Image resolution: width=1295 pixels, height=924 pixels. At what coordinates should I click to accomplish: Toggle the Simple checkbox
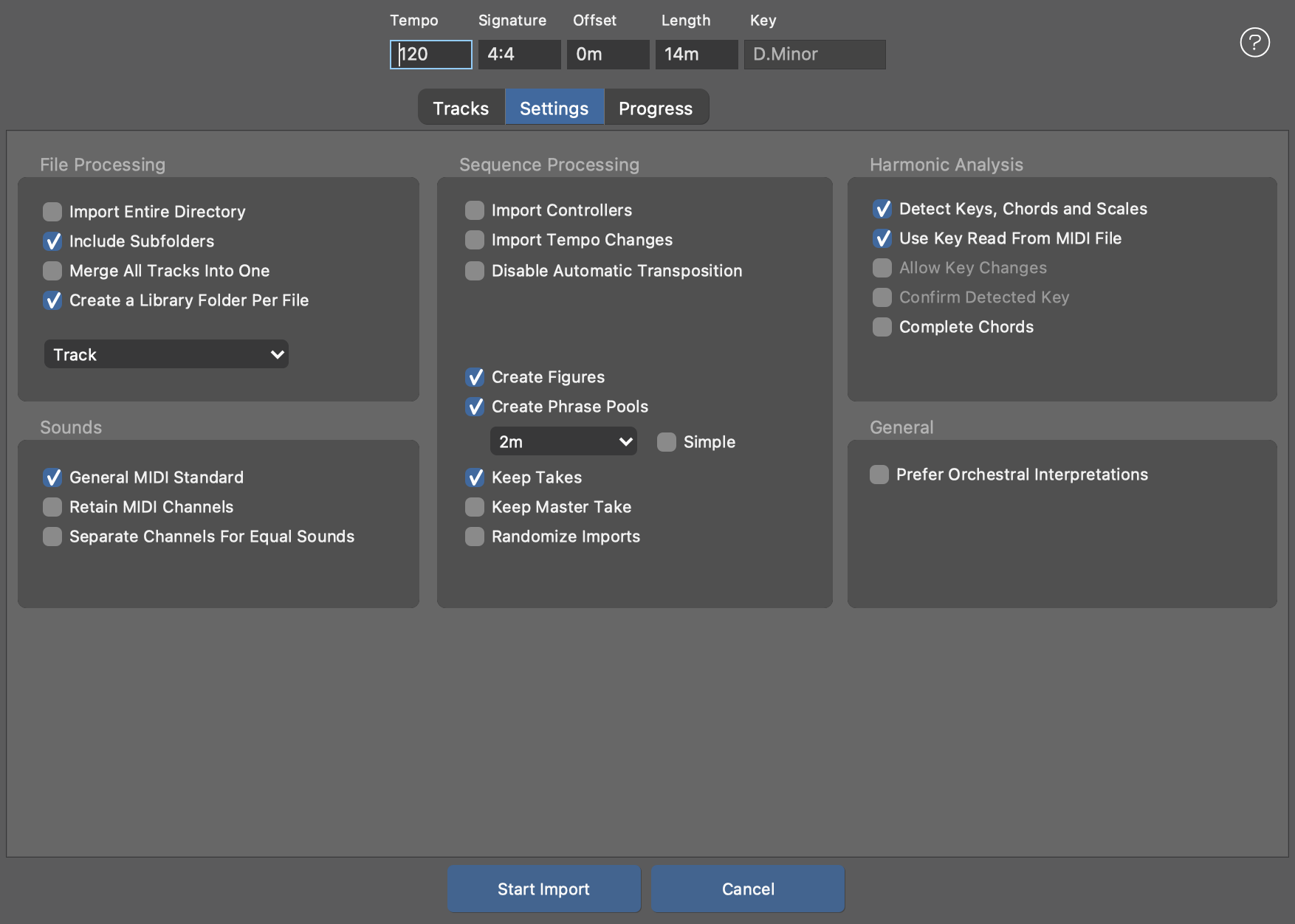[667, 442]
